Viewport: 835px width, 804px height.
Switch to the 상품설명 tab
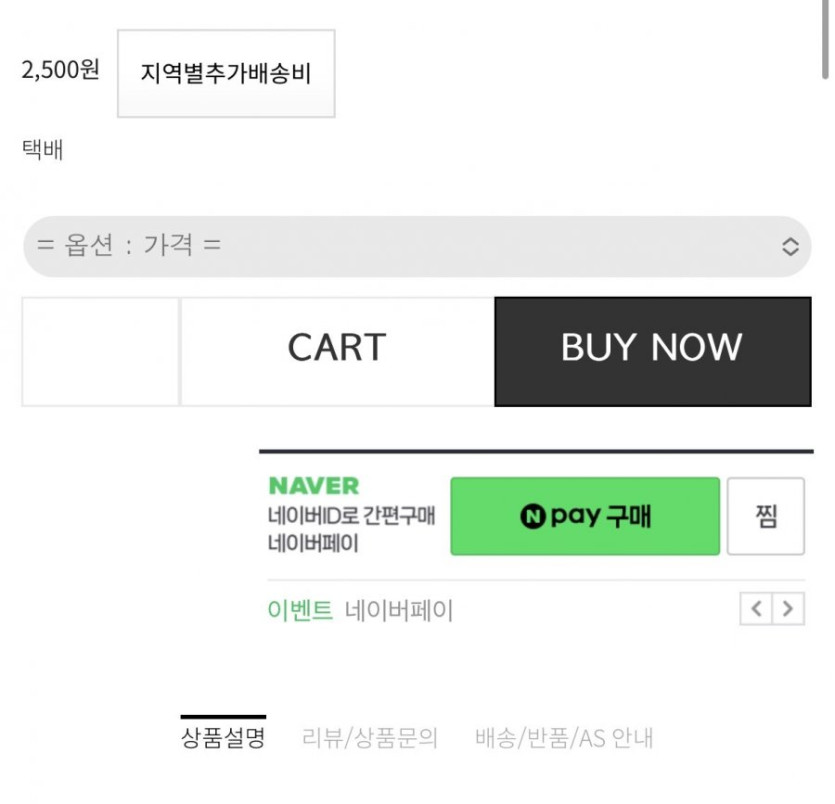pos(223,738)
